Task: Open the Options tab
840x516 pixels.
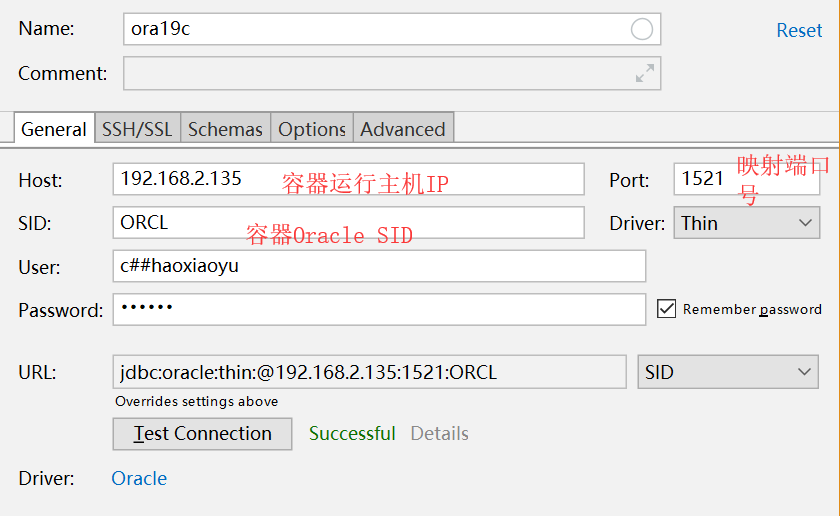Action: click(312, 129)
